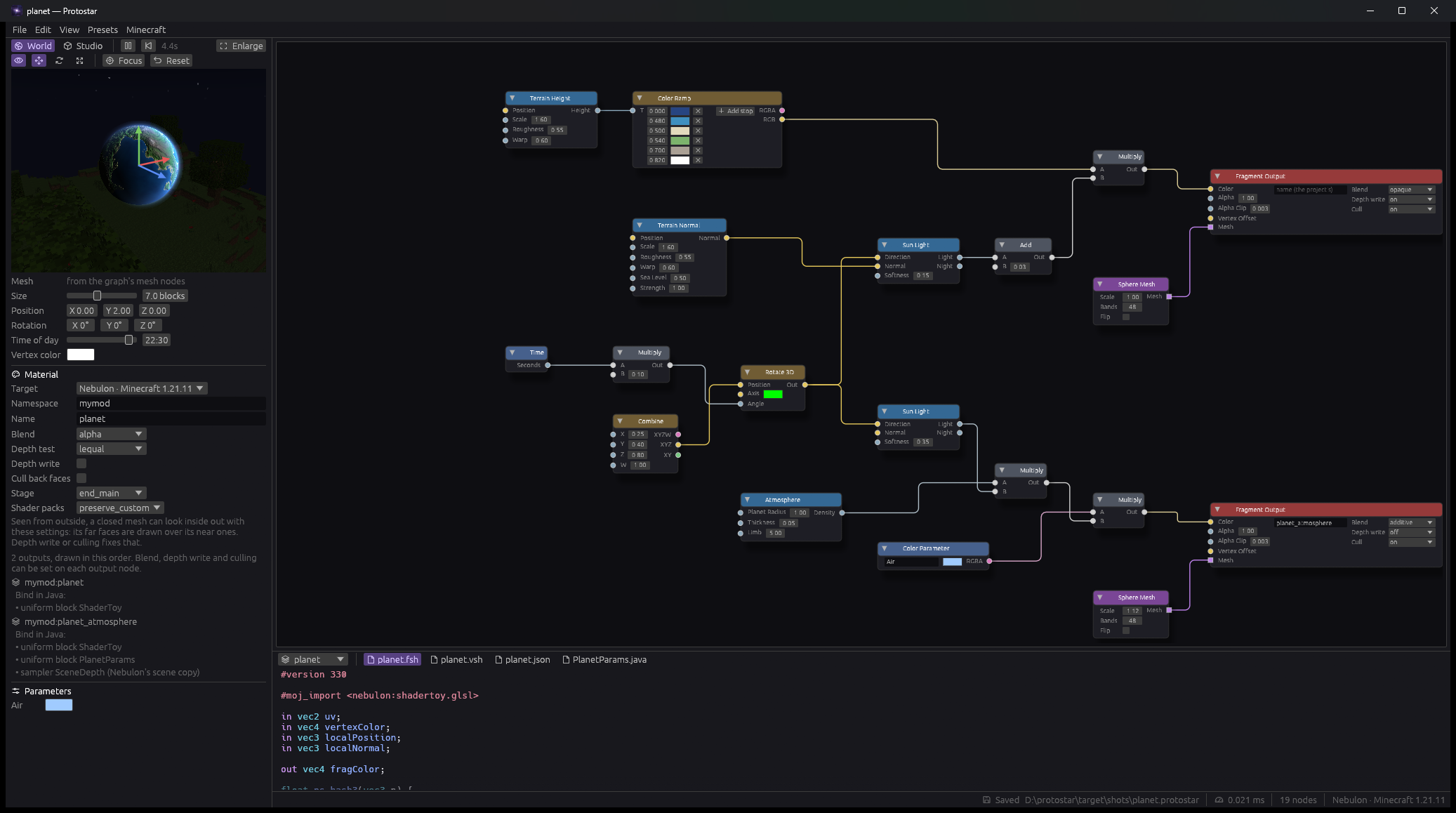Open the planet.vsh tab
Screen dimensions: 1456x813
pos(456,659)
